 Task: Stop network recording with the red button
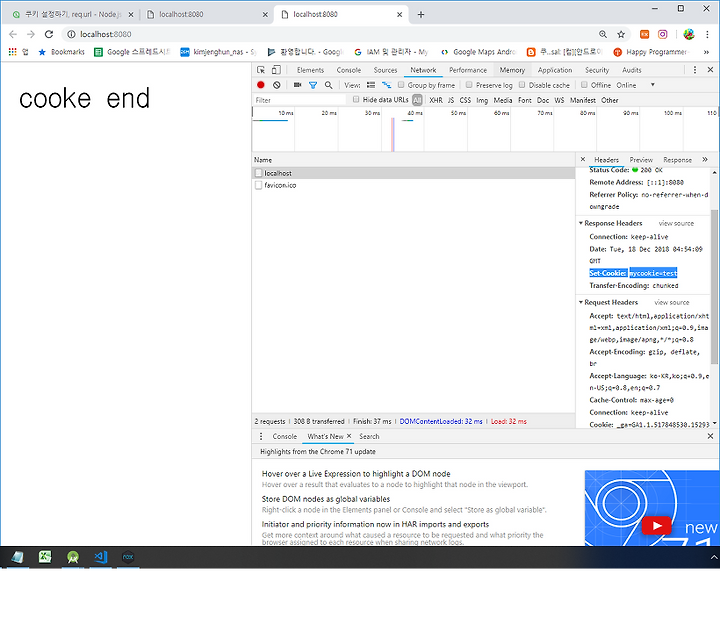point(261,85)
